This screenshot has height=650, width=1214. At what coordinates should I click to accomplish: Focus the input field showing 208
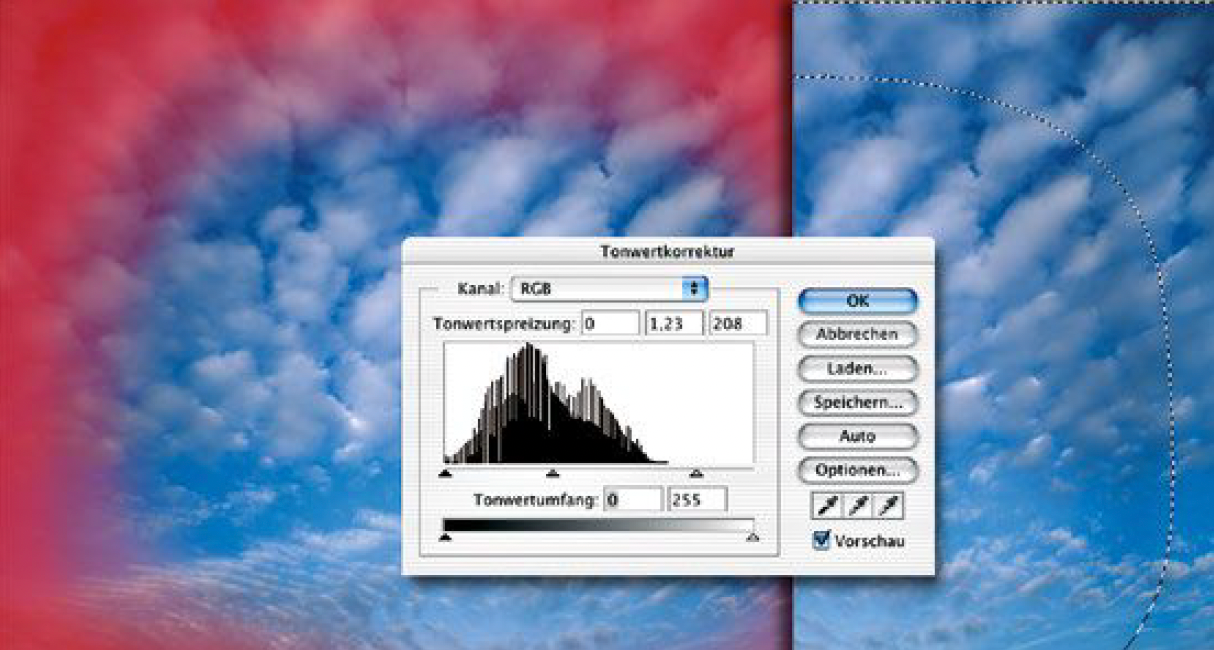point(738,323)
